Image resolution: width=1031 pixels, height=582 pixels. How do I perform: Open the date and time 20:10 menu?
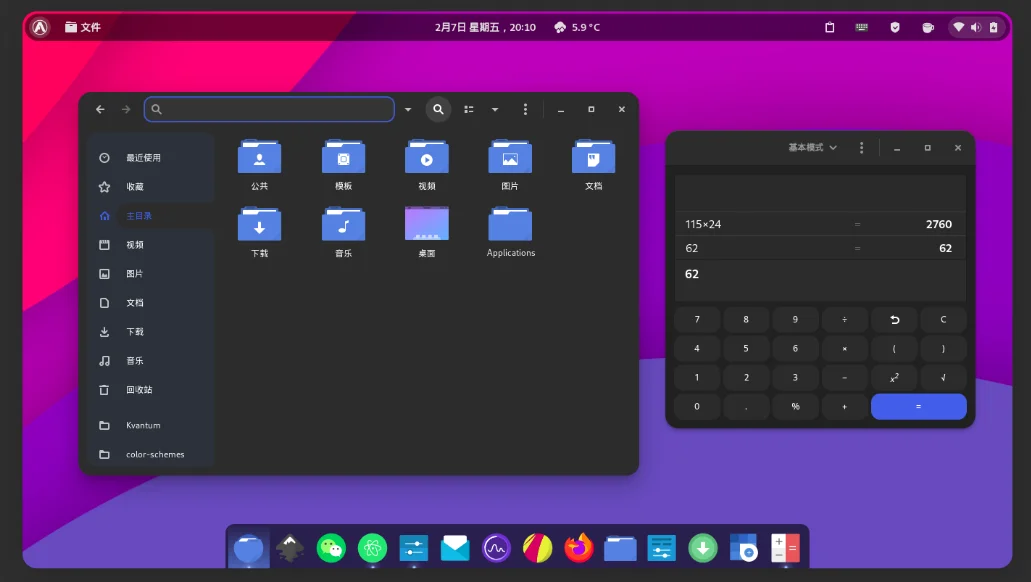tap(485, 27)
